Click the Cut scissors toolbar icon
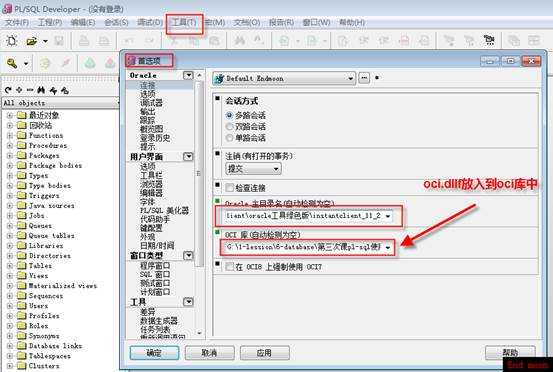Viewport: 553px width, 372px height. (x=174, y=41)
